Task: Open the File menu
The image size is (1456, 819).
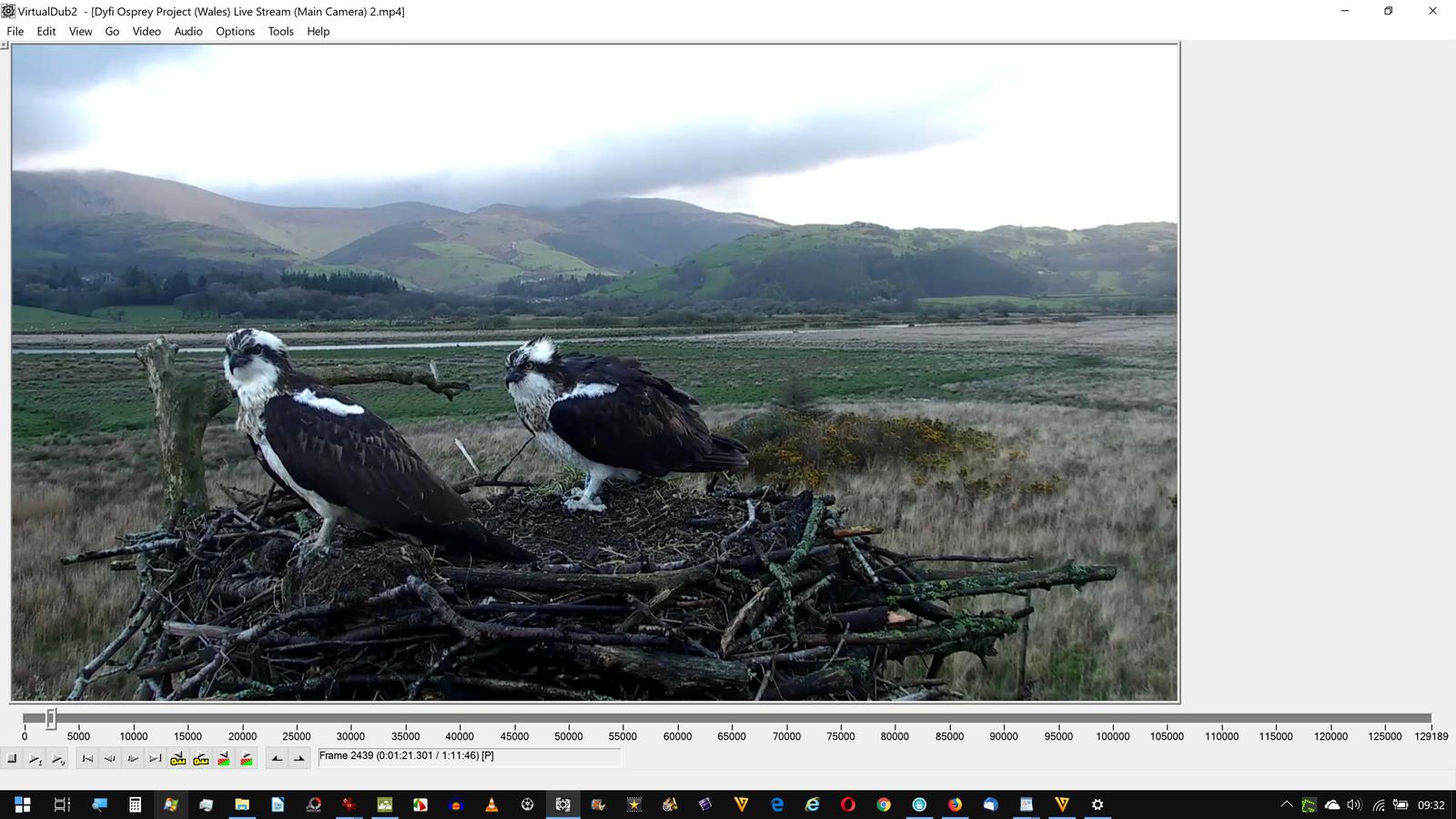Action: tap(15, 31)
